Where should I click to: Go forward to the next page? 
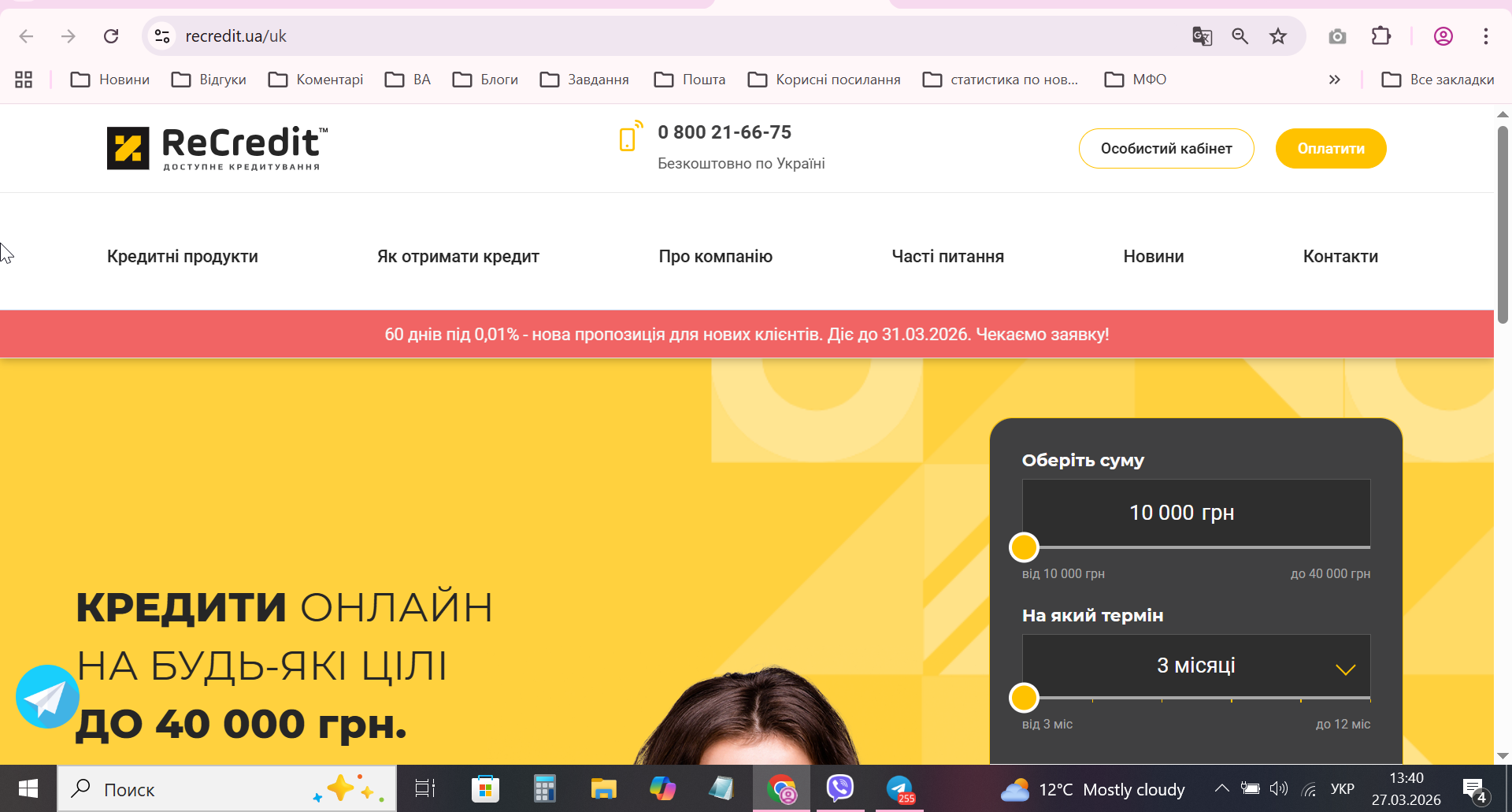click(x=69, y=36)
